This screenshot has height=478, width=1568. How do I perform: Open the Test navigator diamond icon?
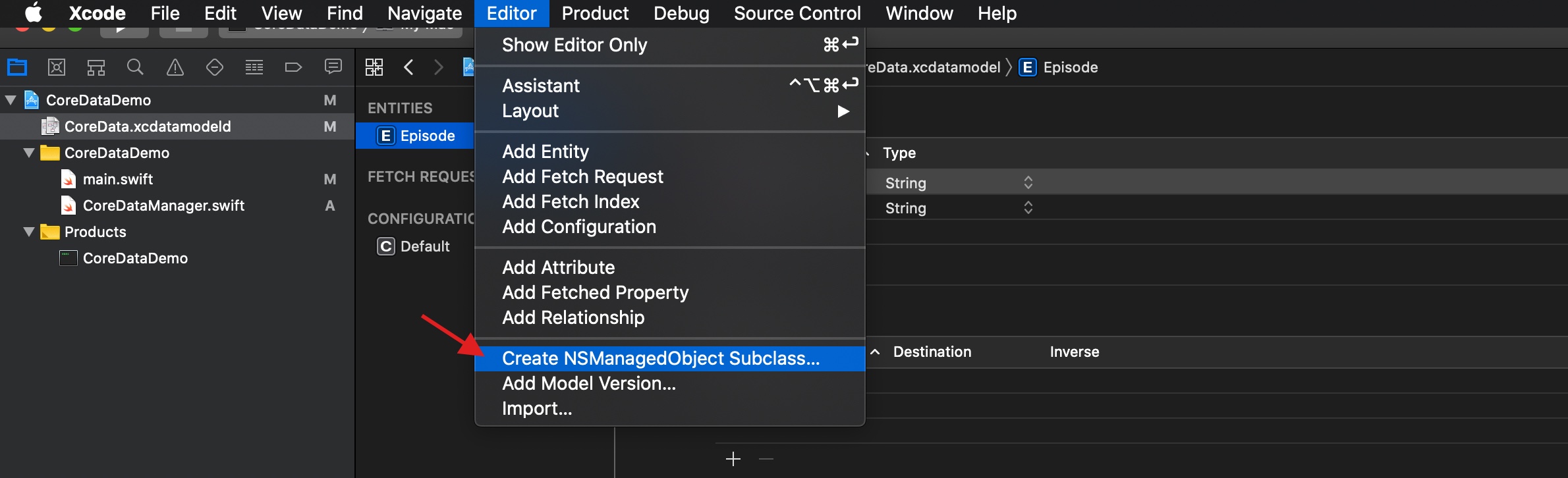click(215, 67)
